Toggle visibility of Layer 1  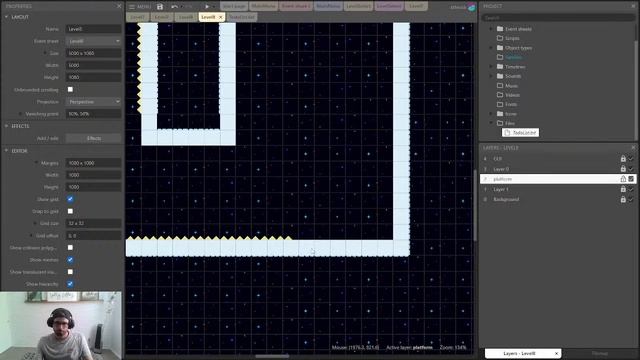[x=631, y=189]
